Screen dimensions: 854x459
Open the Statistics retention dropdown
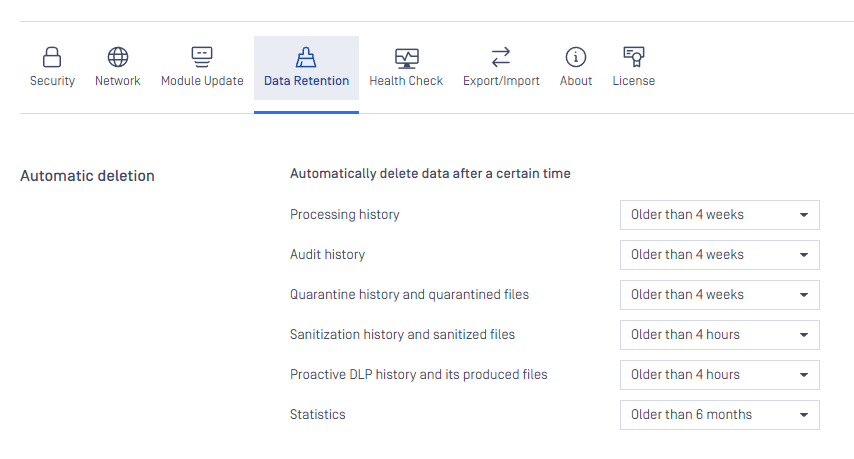pyautogui.click(x=719, y=415)
